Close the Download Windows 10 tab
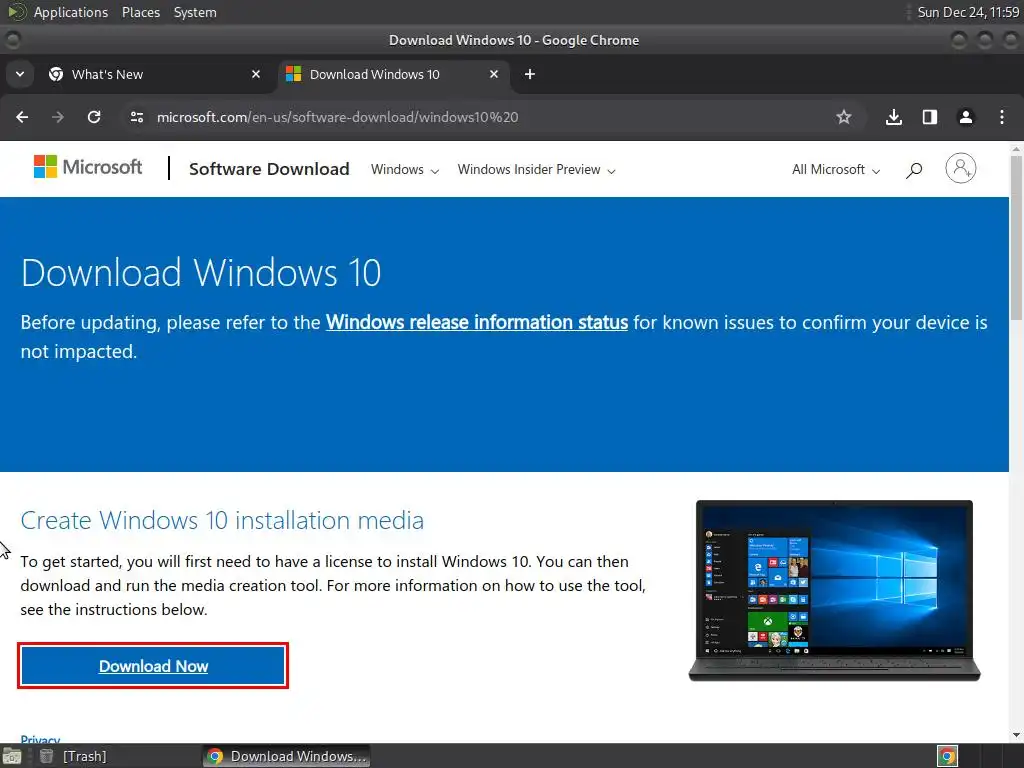 [x=494, y=74]
